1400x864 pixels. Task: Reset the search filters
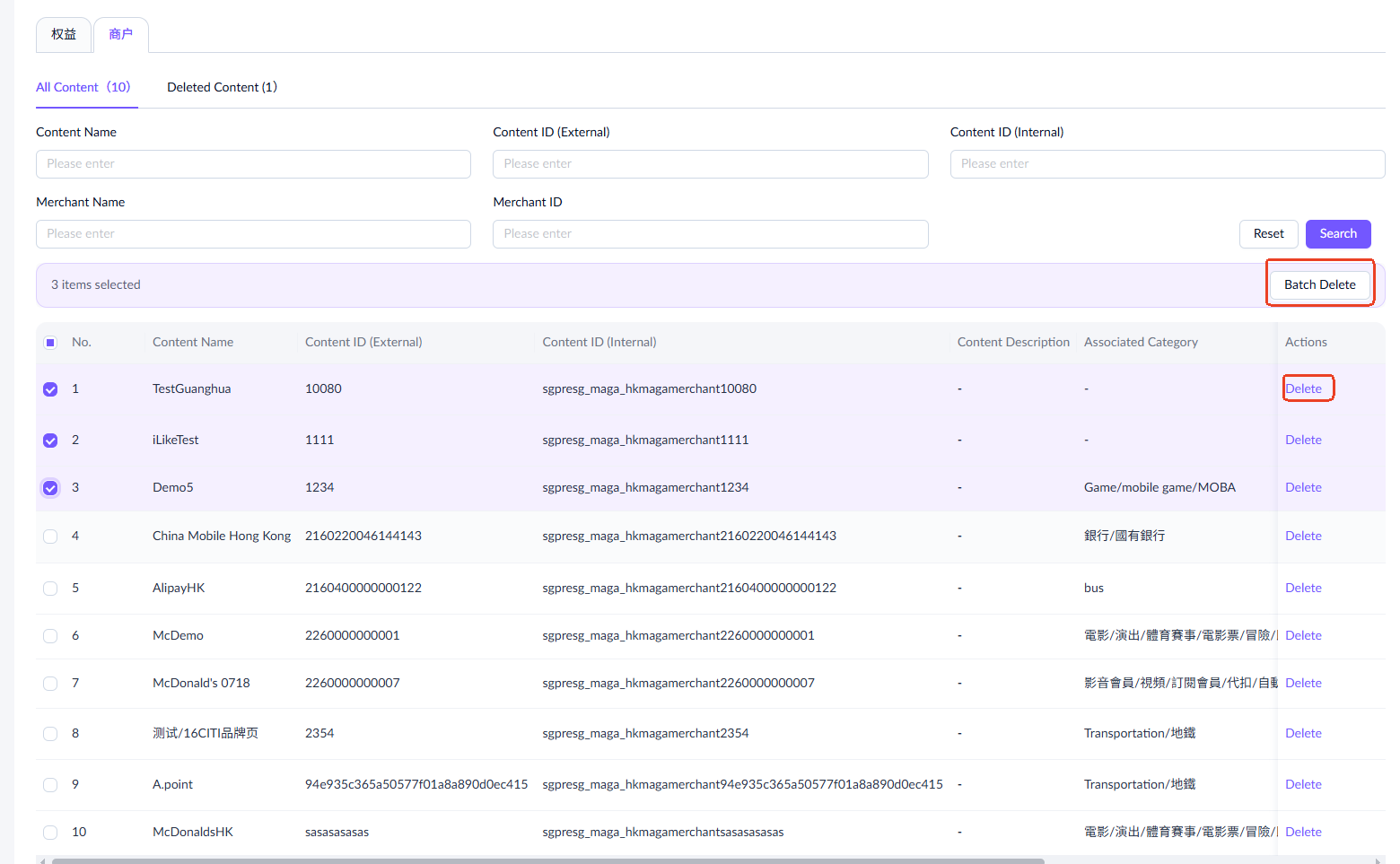[x=1268, y=233]
